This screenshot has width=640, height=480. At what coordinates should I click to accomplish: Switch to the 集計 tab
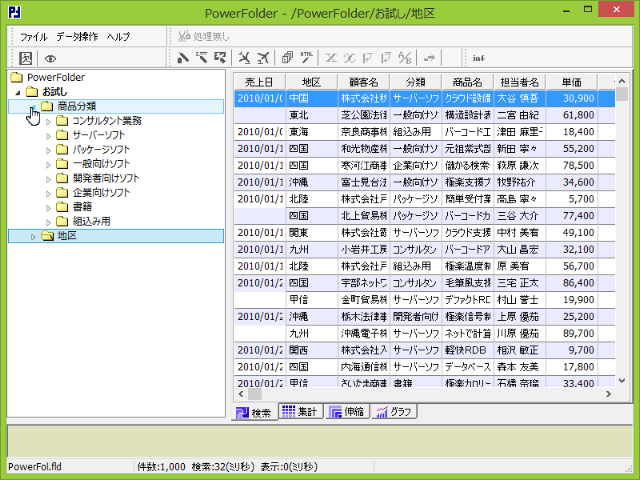(x=300, y=411)
